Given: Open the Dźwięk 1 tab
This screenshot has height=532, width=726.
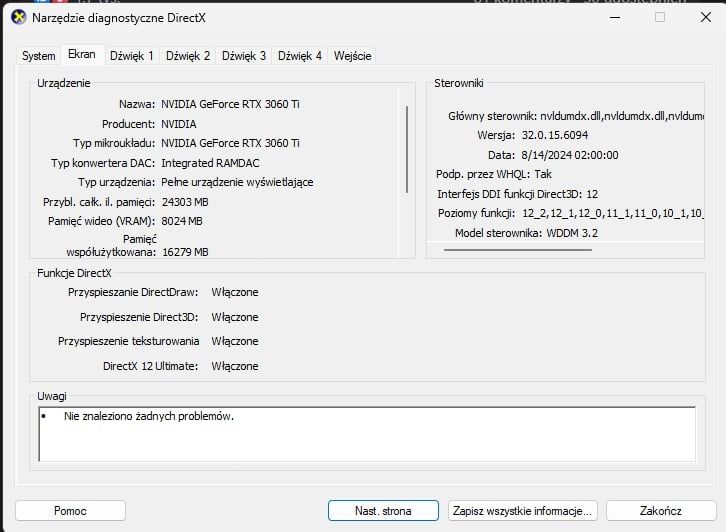Looking at the screenshot, I should 131,56.
